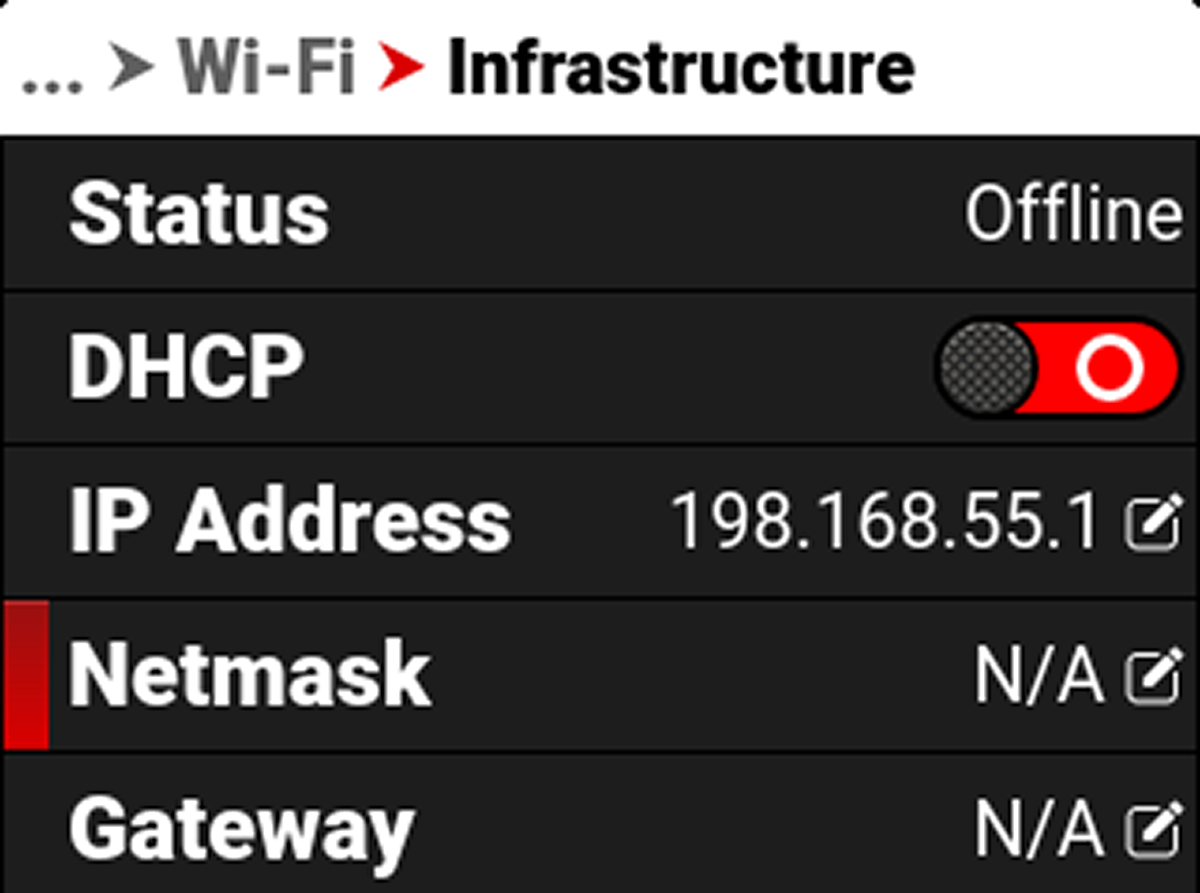The height and width of the screenshot is (893, 1200).
Task: Select the DHCP row label
Action: [x=185, y=367]
